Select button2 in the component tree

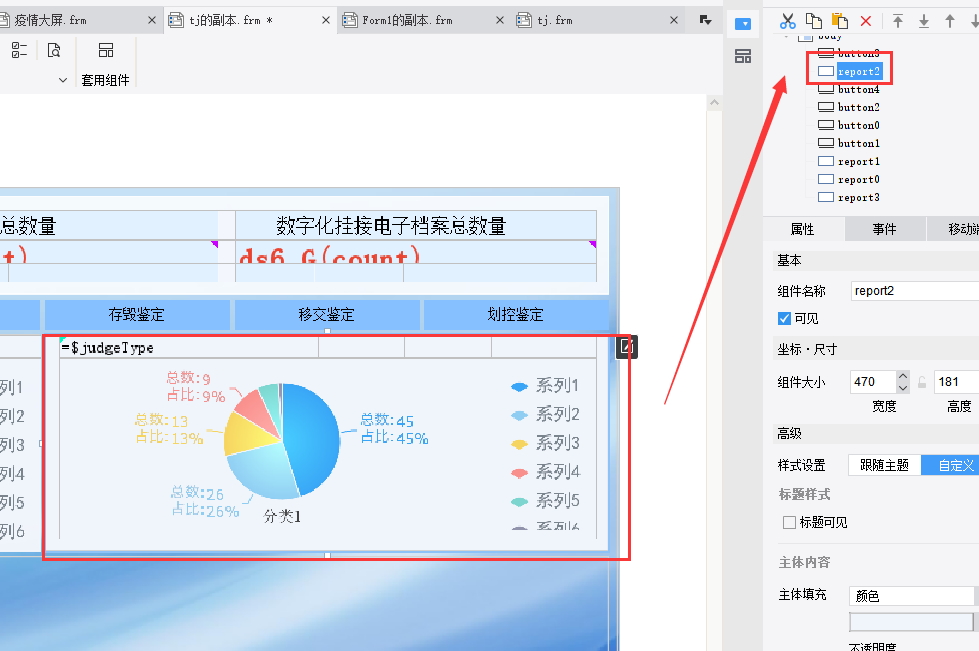point(858,107)
